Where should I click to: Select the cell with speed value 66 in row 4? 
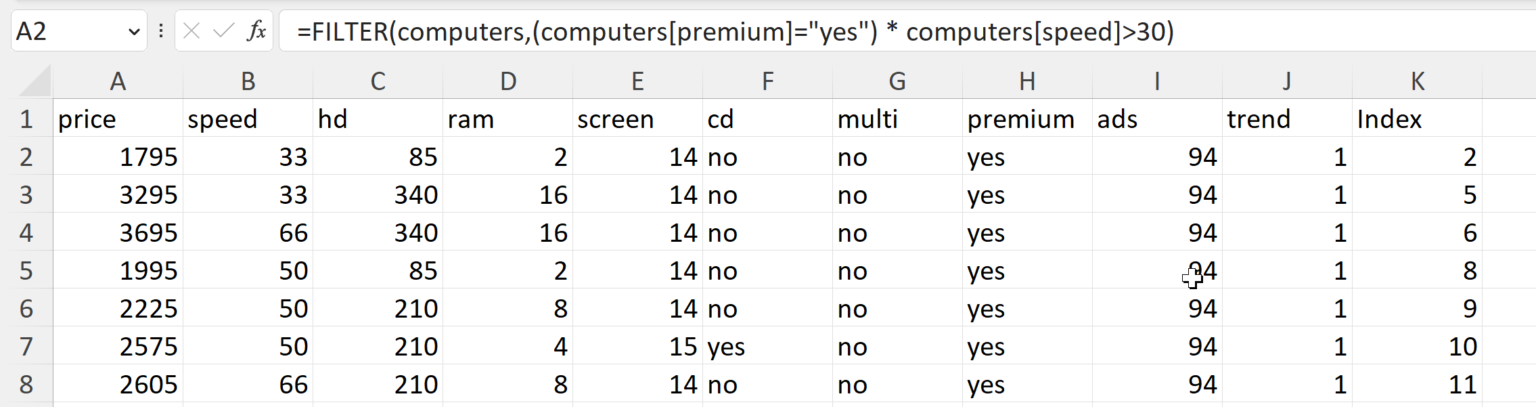coord(248,233)
